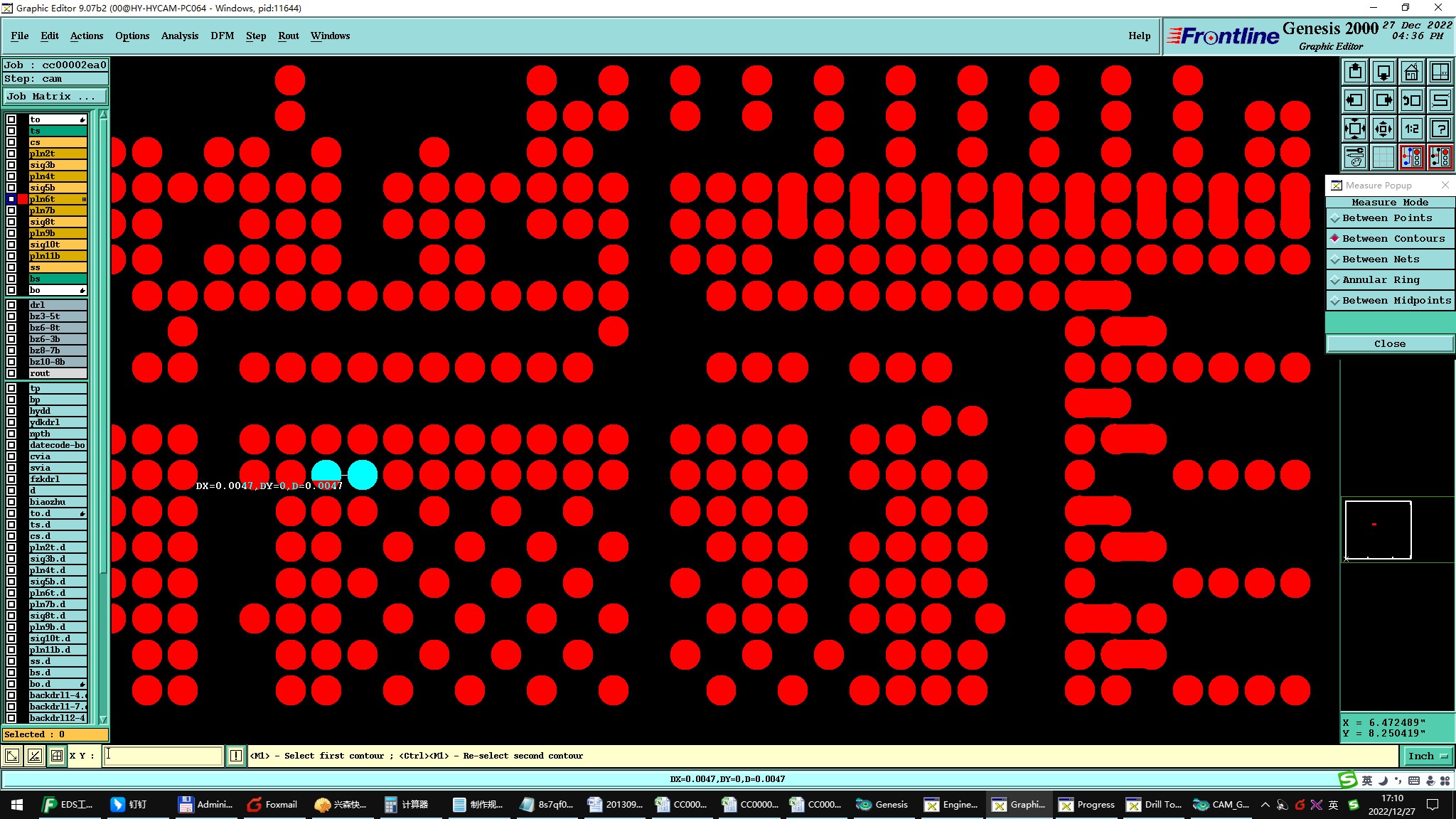Click the pan right view icon
The width and height of the screenshot is (1456, 819).
click(x=1383, y=100)
